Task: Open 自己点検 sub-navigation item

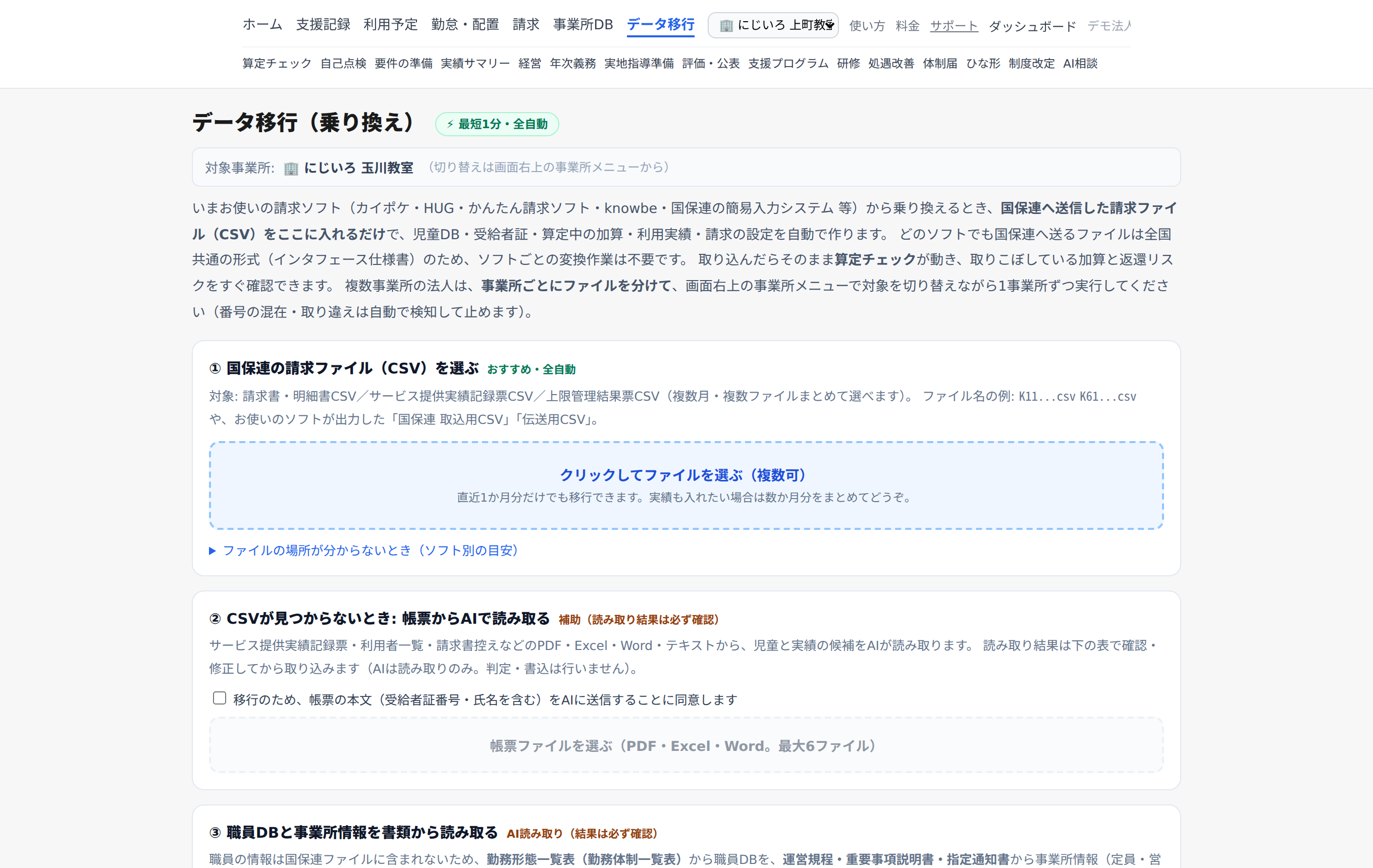Action: pos(343,63)
